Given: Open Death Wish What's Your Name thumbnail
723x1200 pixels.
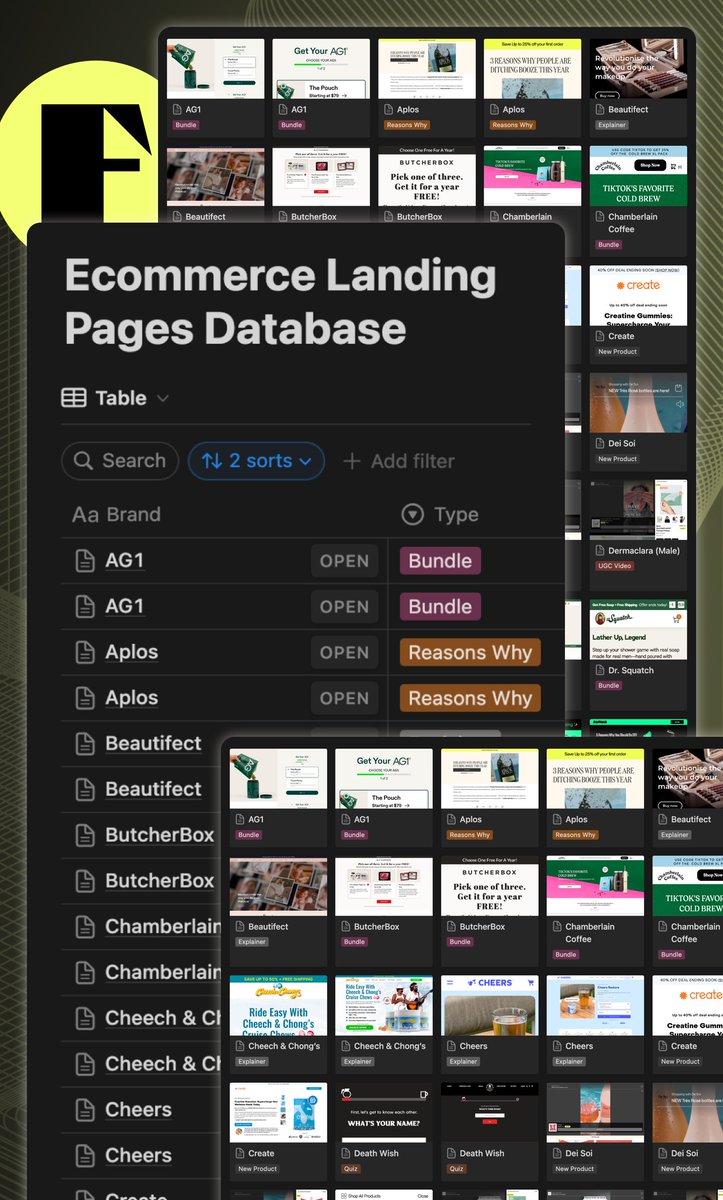Looking at the screenshot, I should [x=384, y=1112].
